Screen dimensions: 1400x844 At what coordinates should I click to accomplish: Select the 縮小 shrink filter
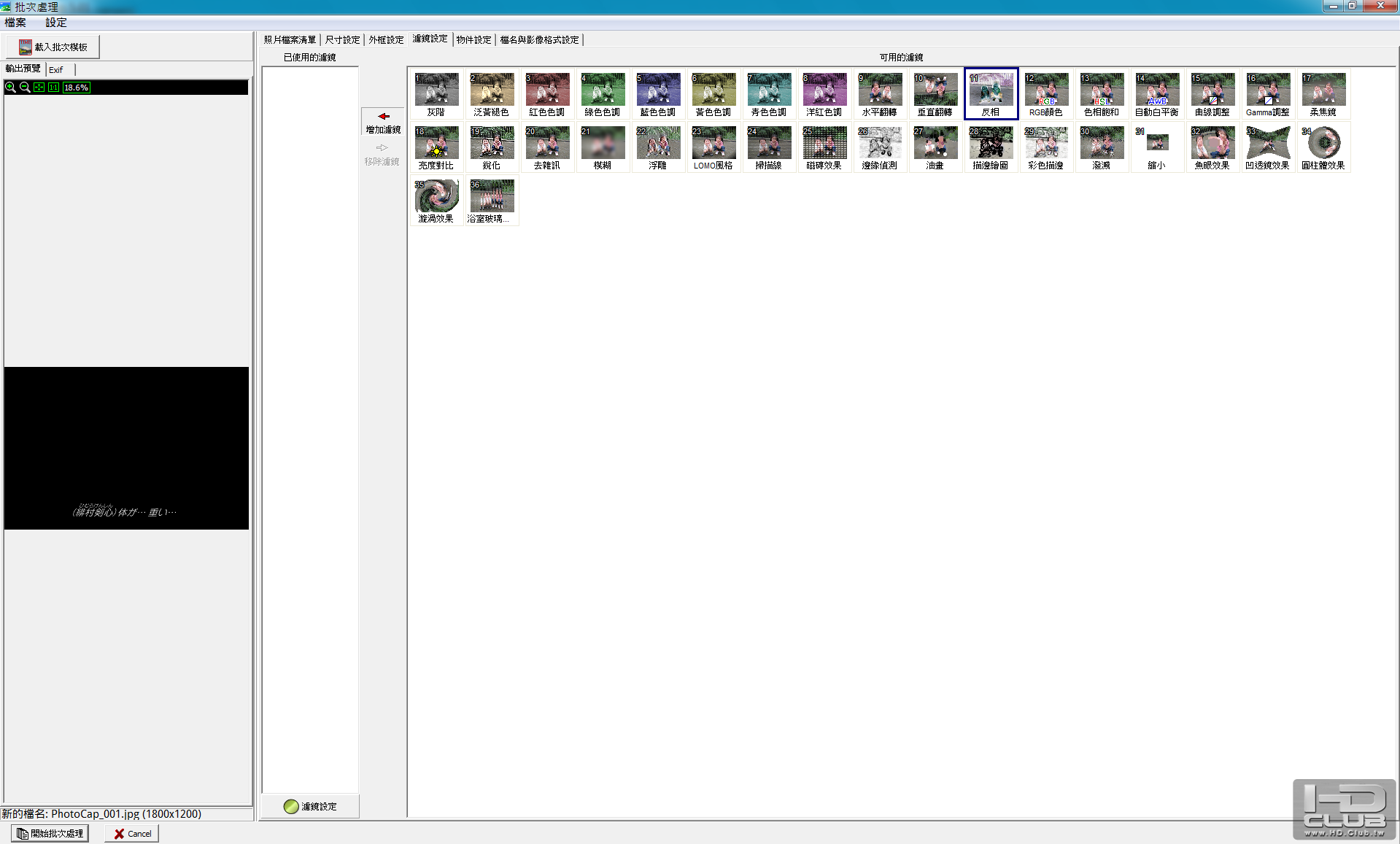pos(1157,148)
